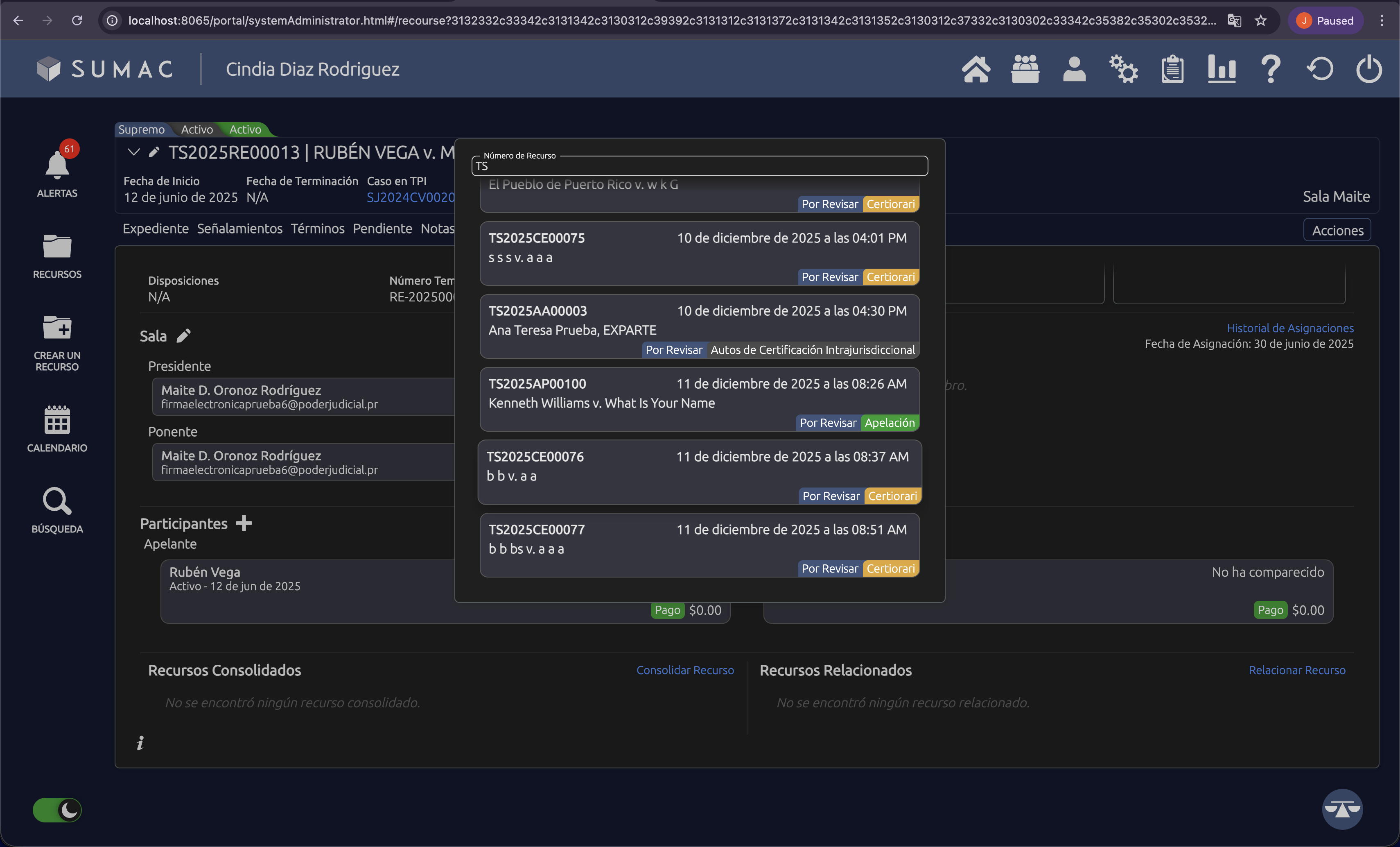Collapse the TS2025RE00013 header chevron
The image size is (1400, 847).
pos(133,152)
